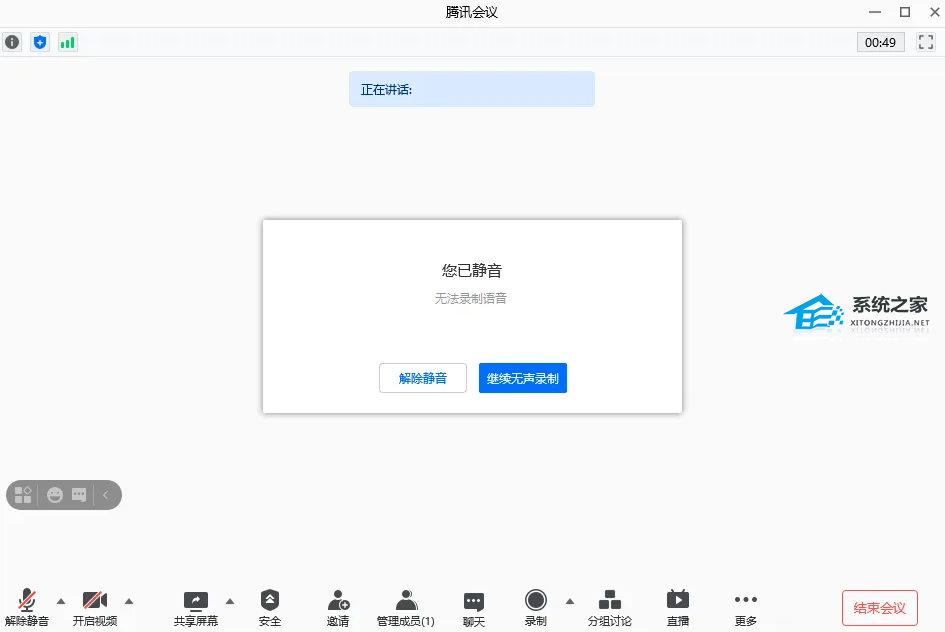Click 结束会议 end meeting button
The image size is (945, 632).
click(880, 608)
